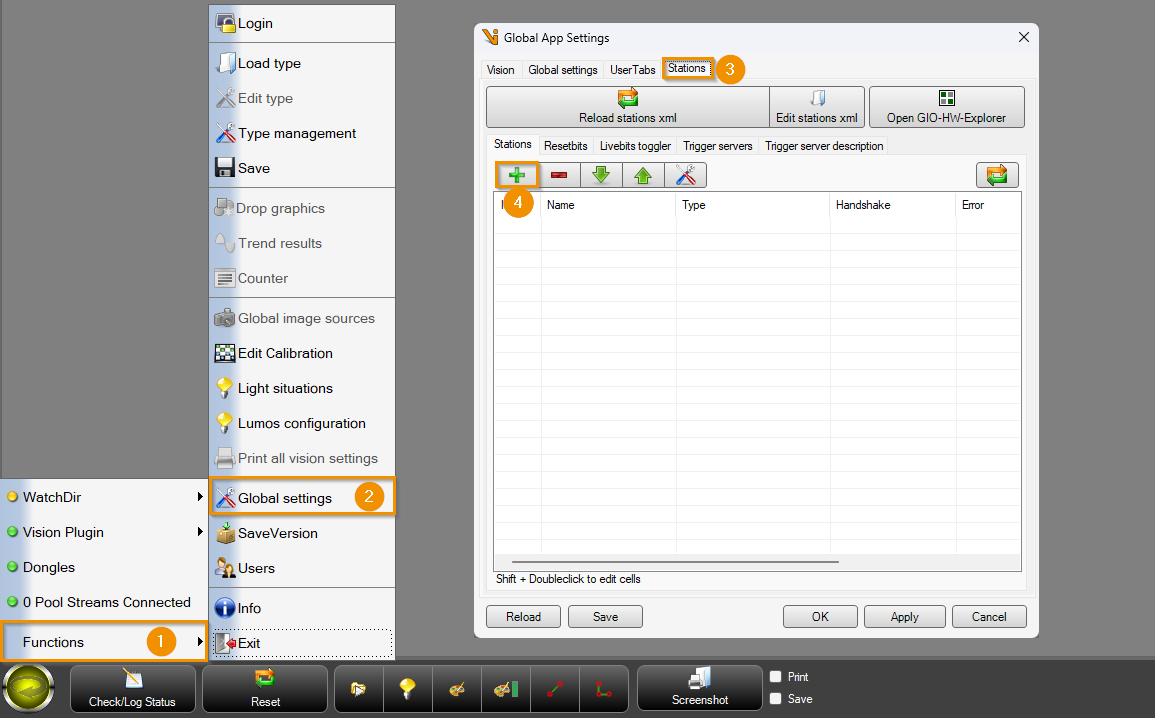Viewport: 1155px width, 718px height.
Task: Select 0 Pool Streams Connected entry
Action: pyautogui.click(x=105, y=602)
